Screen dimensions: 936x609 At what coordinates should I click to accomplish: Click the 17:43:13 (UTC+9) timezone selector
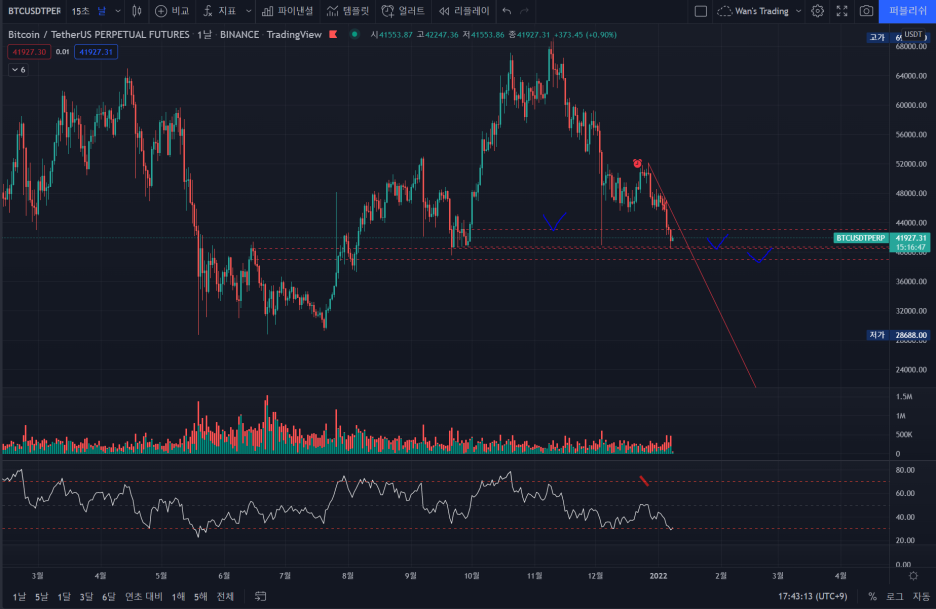click(x=812, y=596)
